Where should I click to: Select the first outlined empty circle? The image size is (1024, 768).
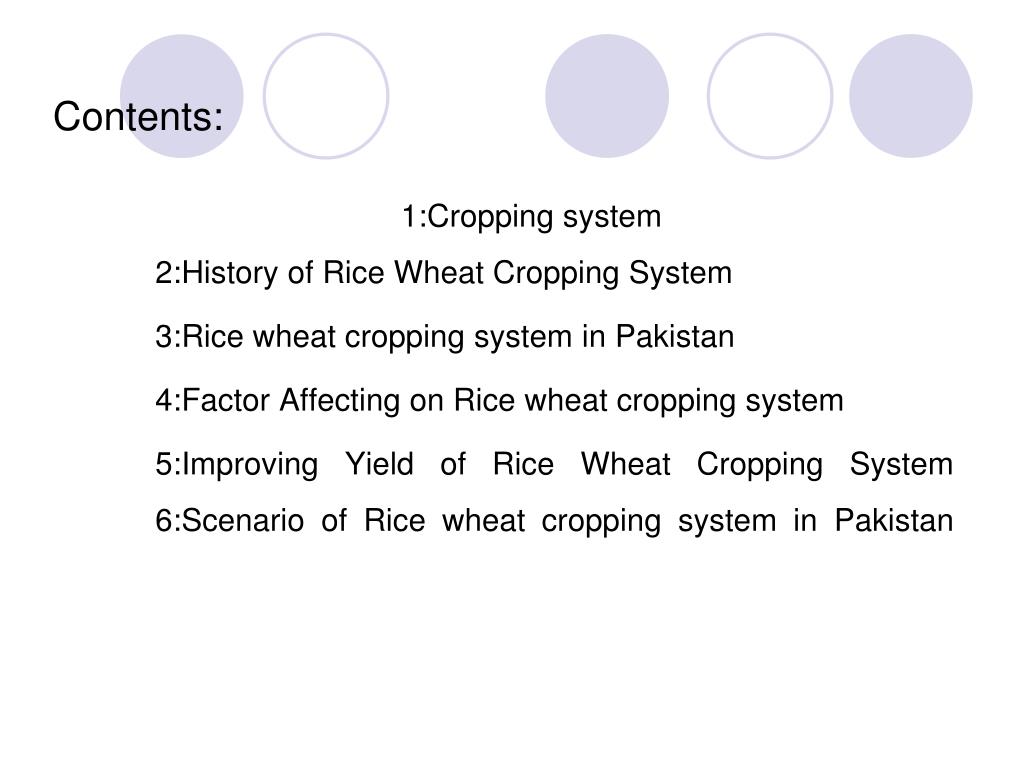[326, 96]
